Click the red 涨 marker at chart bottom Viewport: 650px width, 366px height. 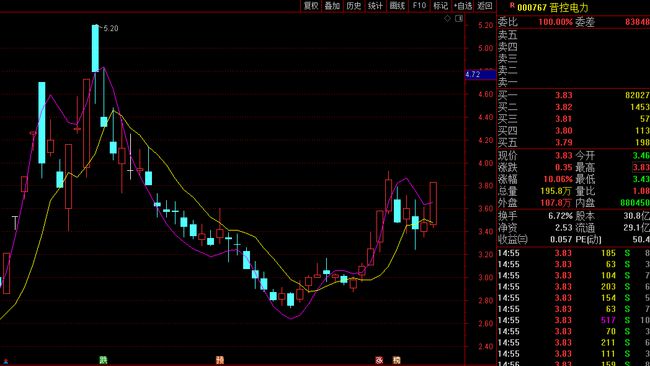click(x=379, y=360)
